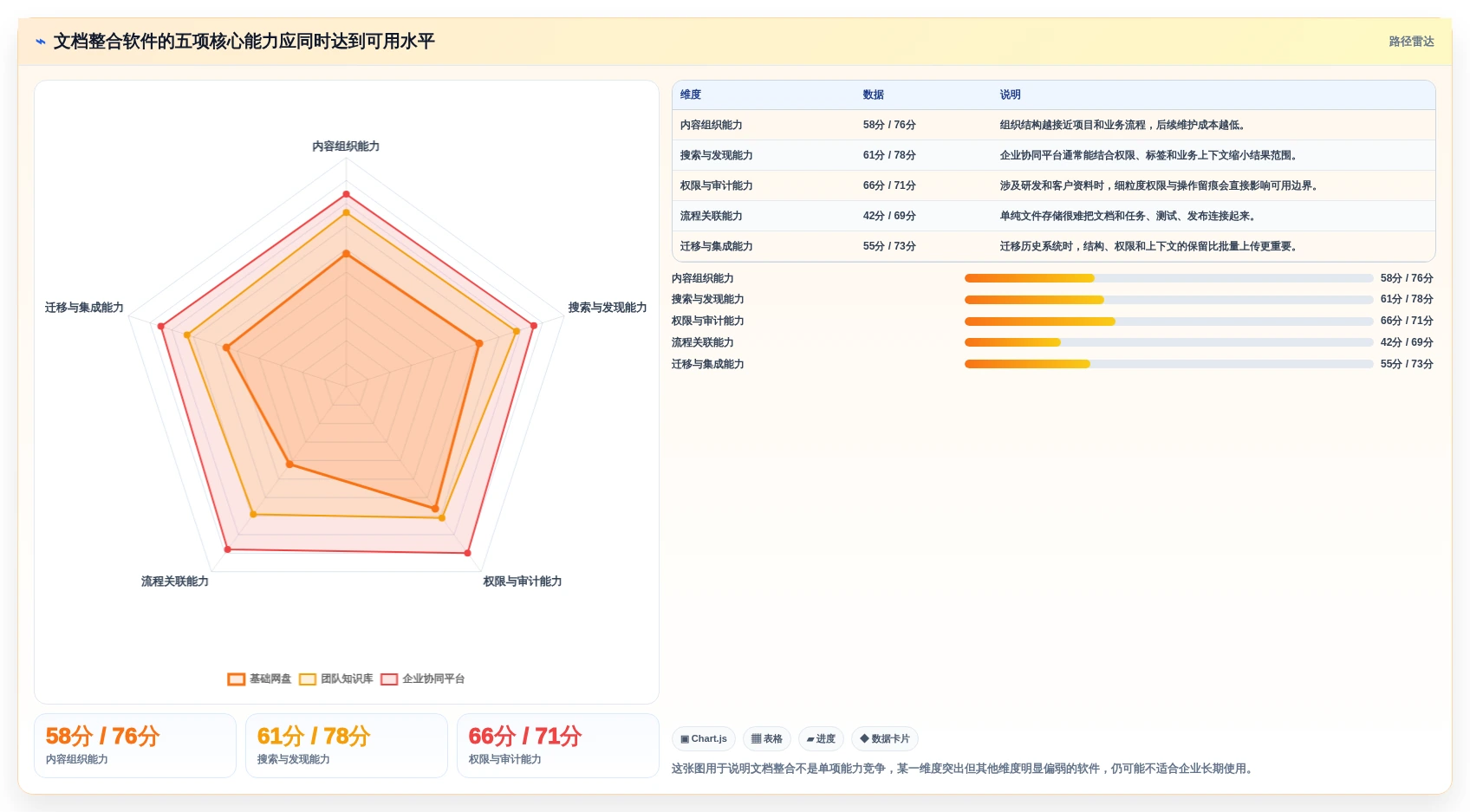1470x812 pixels.
Task: Click the 权限与审计能力 radar axis label
Action: tap(523, 581)
